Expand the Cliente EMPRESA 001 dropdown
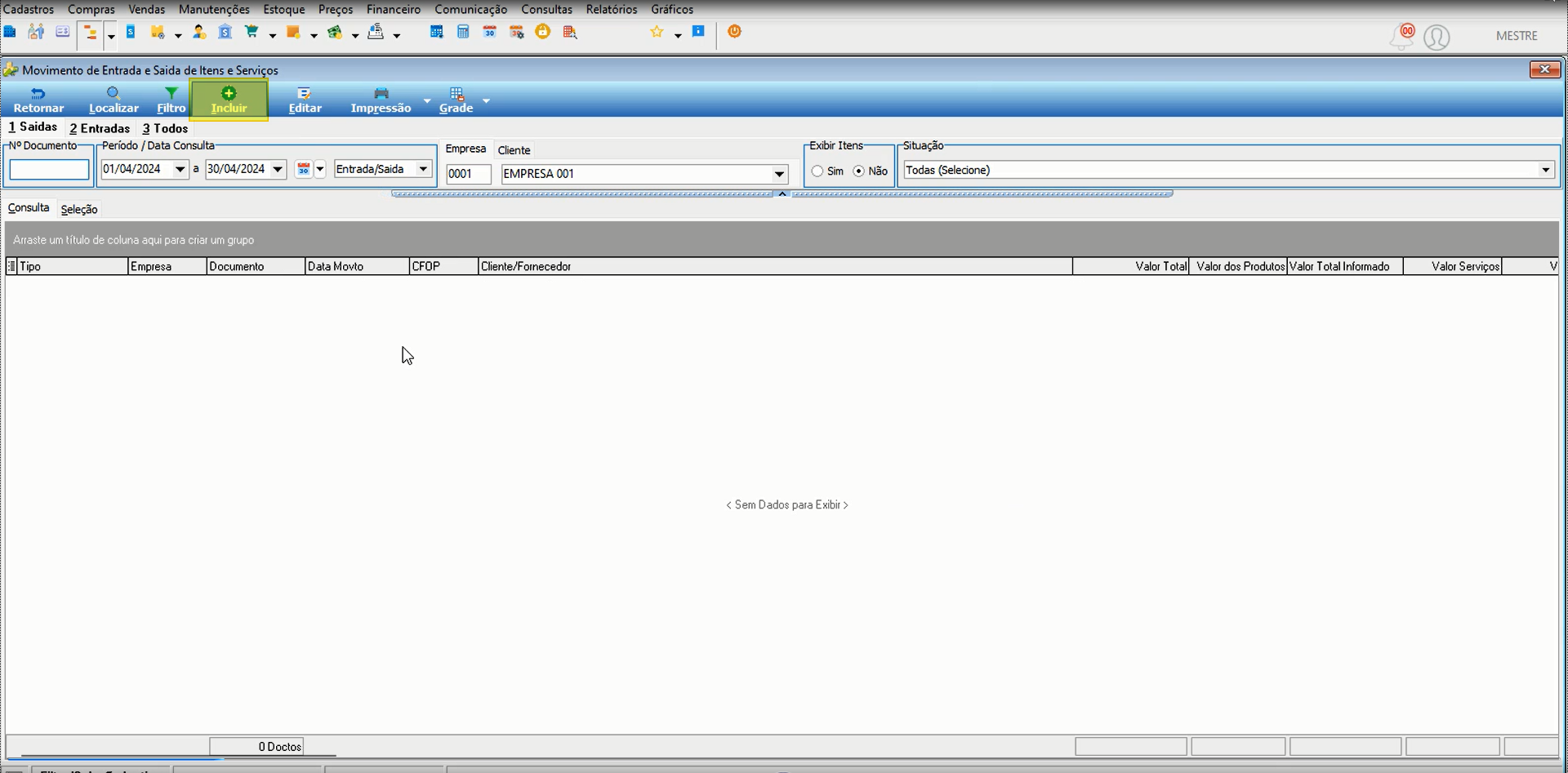Image resolution: width=1568 pixels, height=773 pixels. pyautogui.click(x=779, y=174)
